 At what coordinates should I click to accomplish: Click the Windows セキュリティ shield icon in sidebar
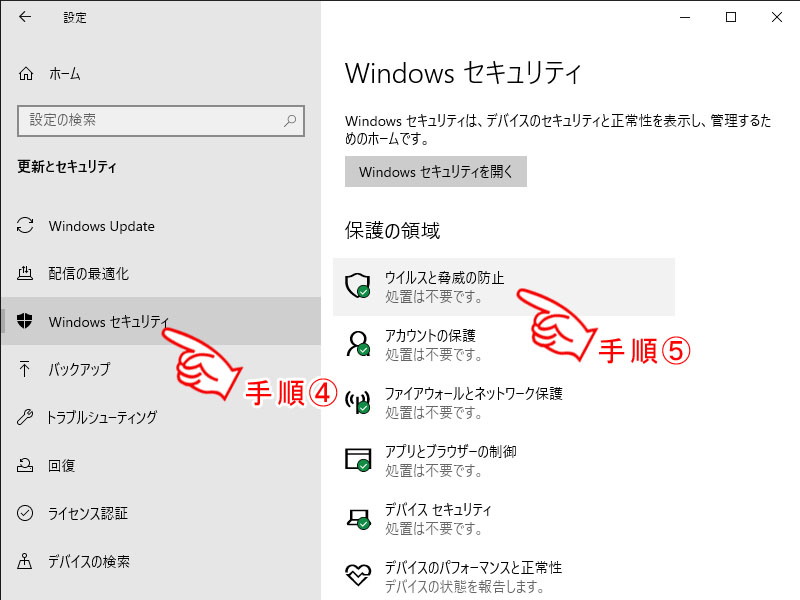point(24,321)
